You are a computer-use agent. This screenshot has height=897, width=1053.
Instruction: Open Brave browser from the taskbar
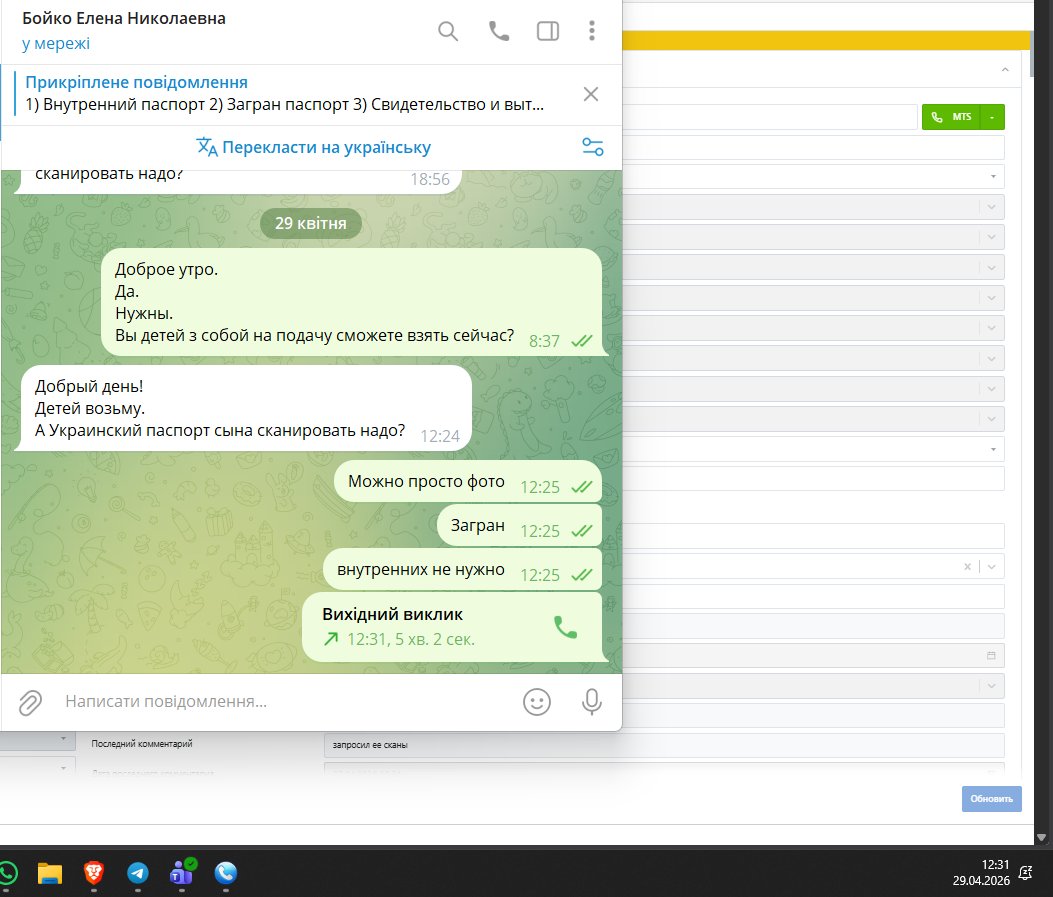(x=93, y=873)
